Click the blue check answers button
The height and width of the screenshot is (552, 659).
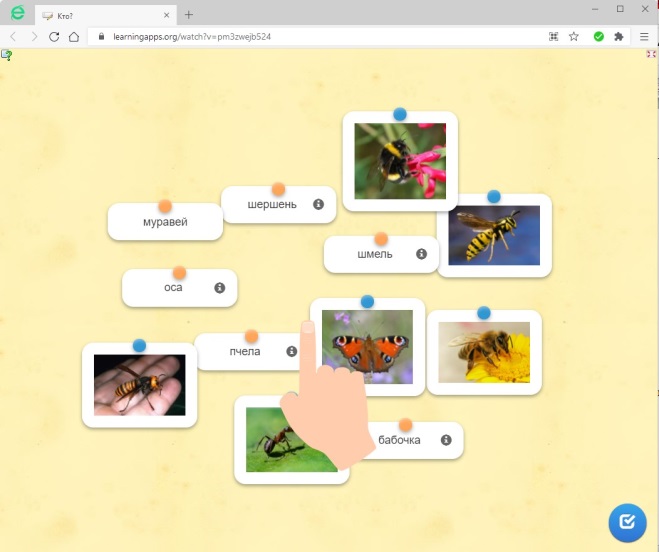[x=627, y=523]
